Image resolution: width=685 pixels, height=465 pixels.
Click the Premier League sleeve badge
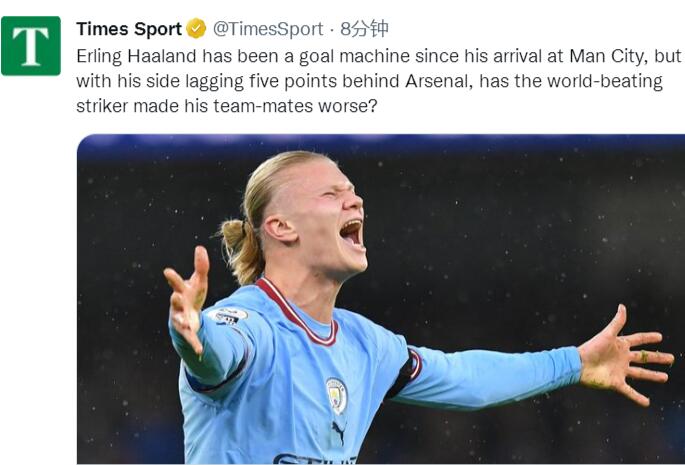[228, 316]
